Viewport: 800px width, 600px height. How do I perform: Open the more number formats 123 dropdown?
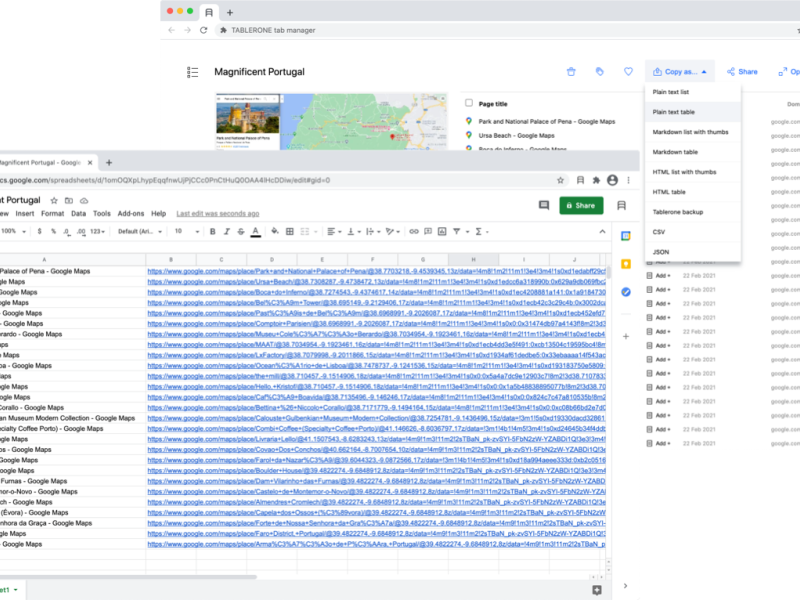coord(97,232)
